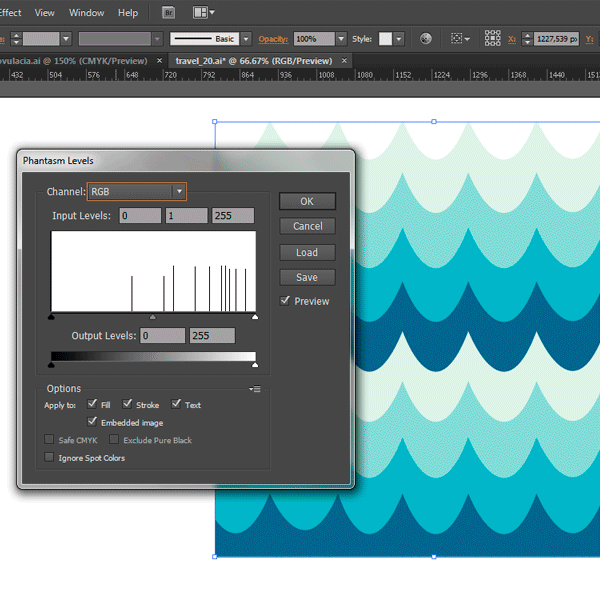
Task: Click the reference point grid icon
Action: point(492,38)
